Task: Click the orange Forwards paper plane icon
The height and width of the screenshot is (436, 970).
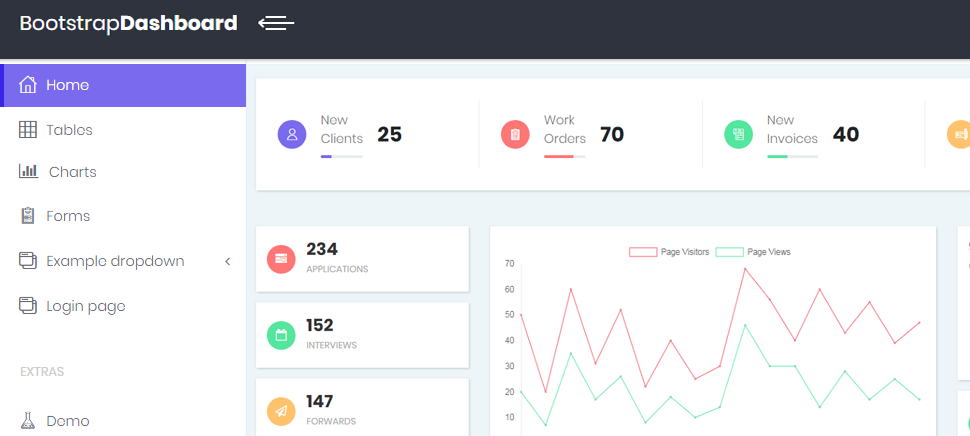Action: pyautogui.click(x=281, y=411)
